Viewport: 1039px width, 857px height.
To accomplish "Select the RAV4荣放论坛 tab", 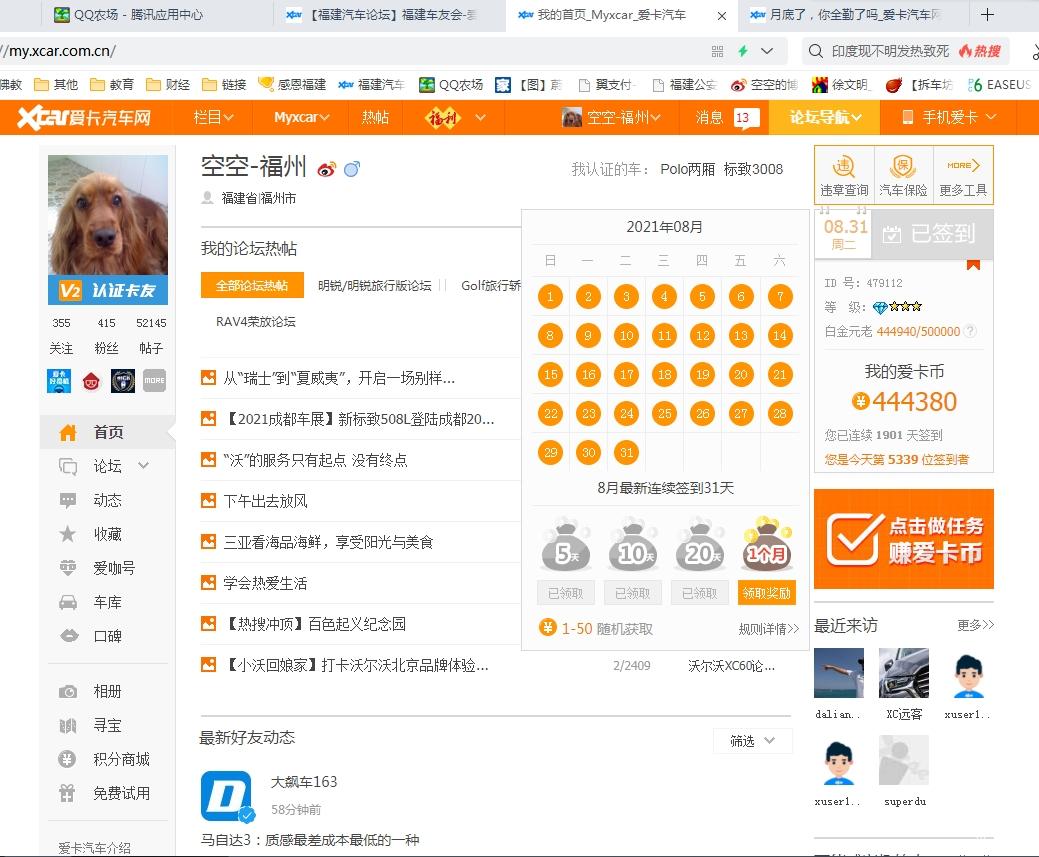I will tap(256, 322).
